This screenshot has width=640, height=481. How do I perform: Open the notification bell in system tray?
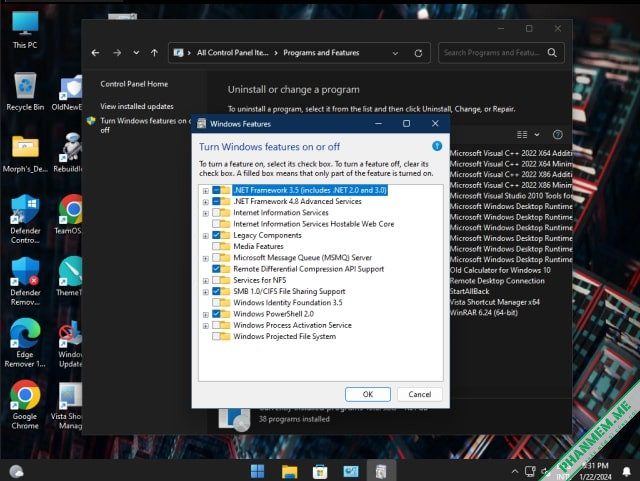(x=627, y=472)
